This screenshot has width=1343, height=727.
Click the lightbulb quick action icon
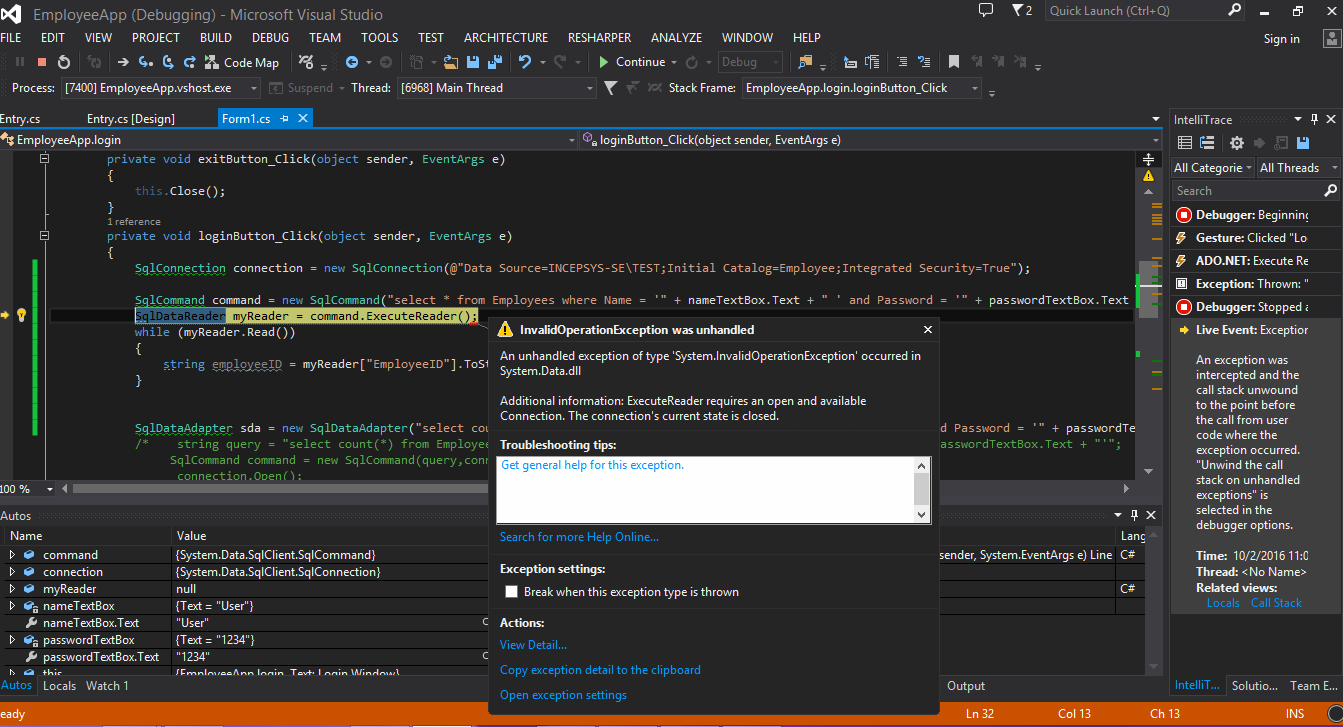[x=22, y=315]
